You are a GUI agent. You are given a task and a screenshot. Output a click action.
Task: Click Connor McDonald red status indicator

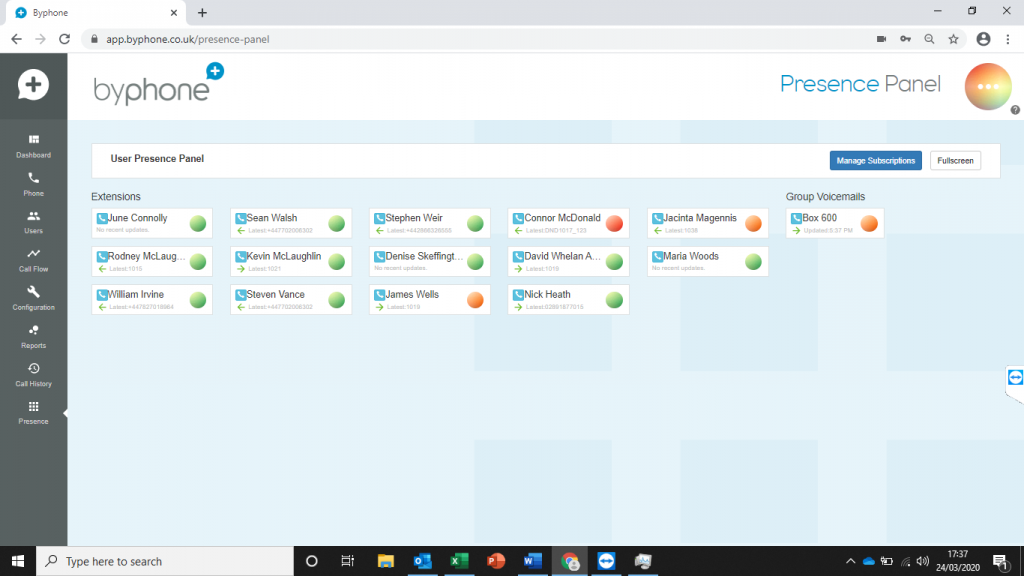click(x=615, y=223)
